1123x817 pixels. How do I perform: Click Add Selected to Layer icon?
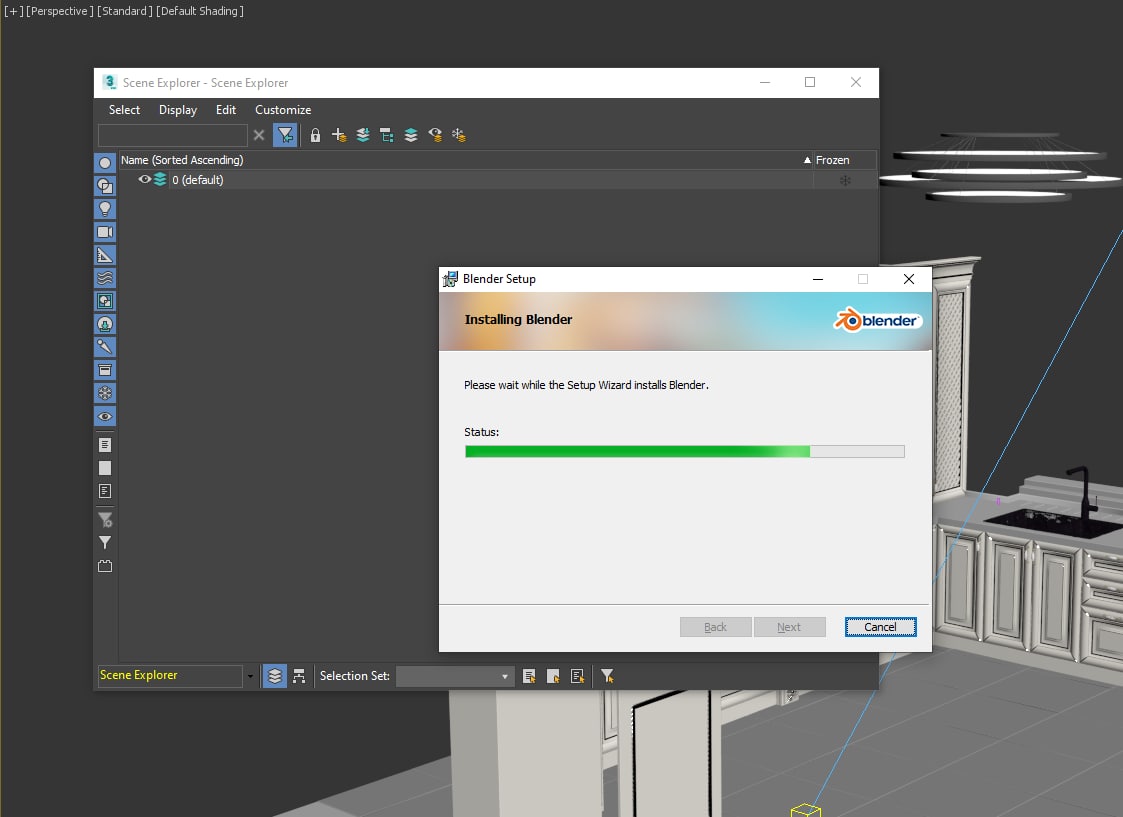point(363,135)
